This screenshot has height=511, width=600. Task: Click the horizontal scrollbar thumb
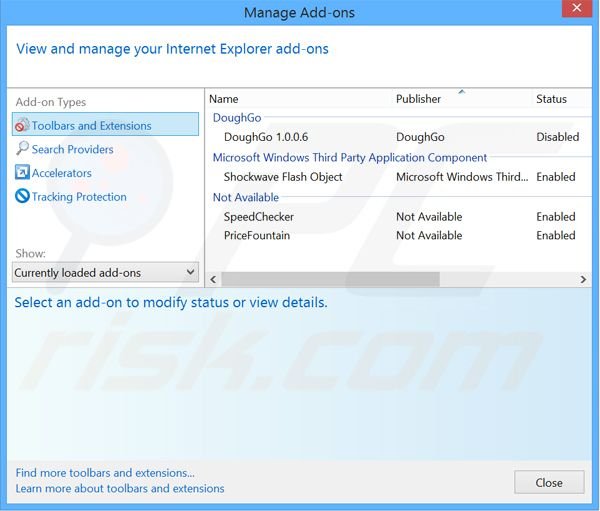click(x=331, y=279)
